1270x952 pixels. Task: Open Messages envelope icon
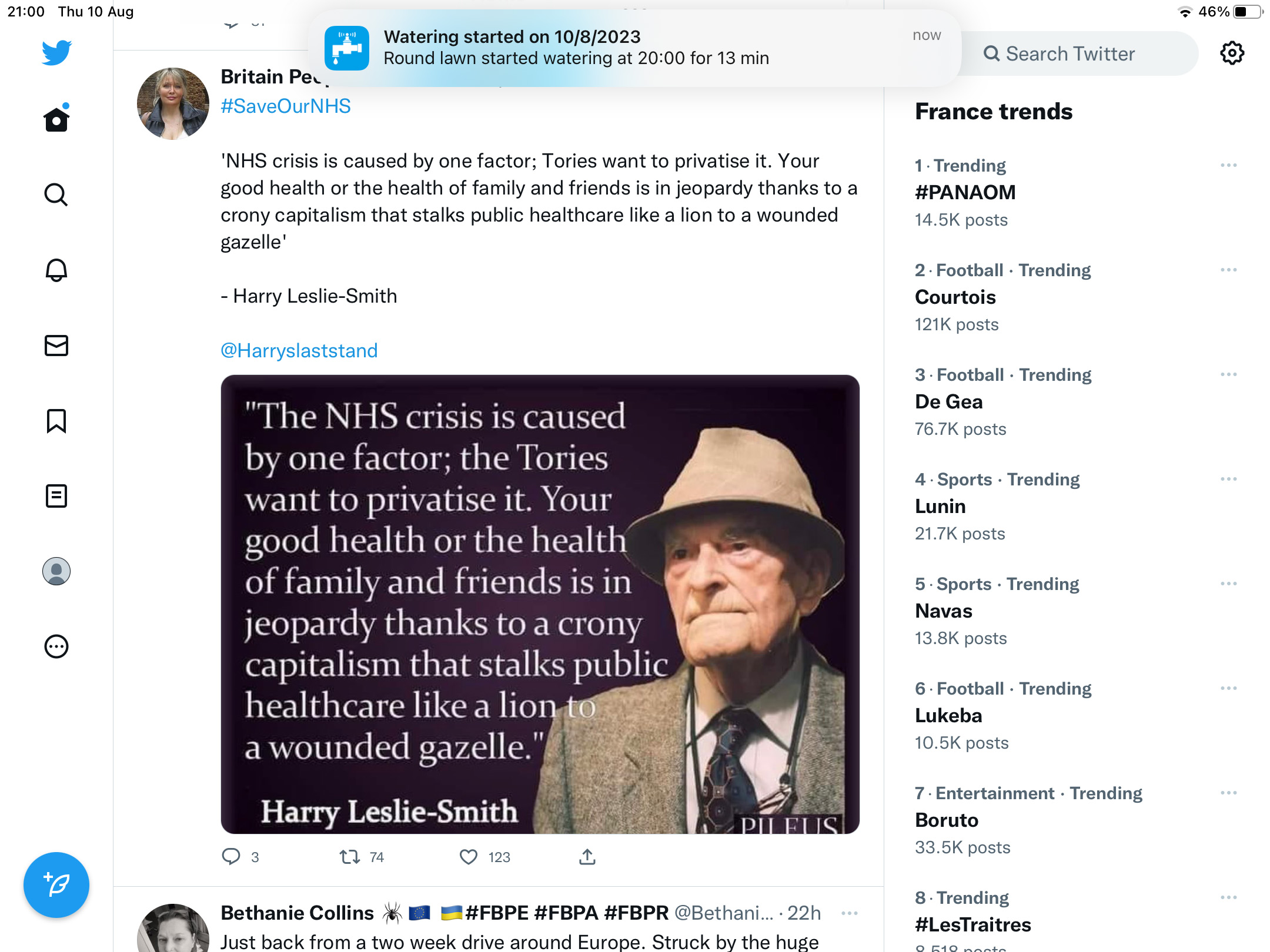click(x=56, y=346)
